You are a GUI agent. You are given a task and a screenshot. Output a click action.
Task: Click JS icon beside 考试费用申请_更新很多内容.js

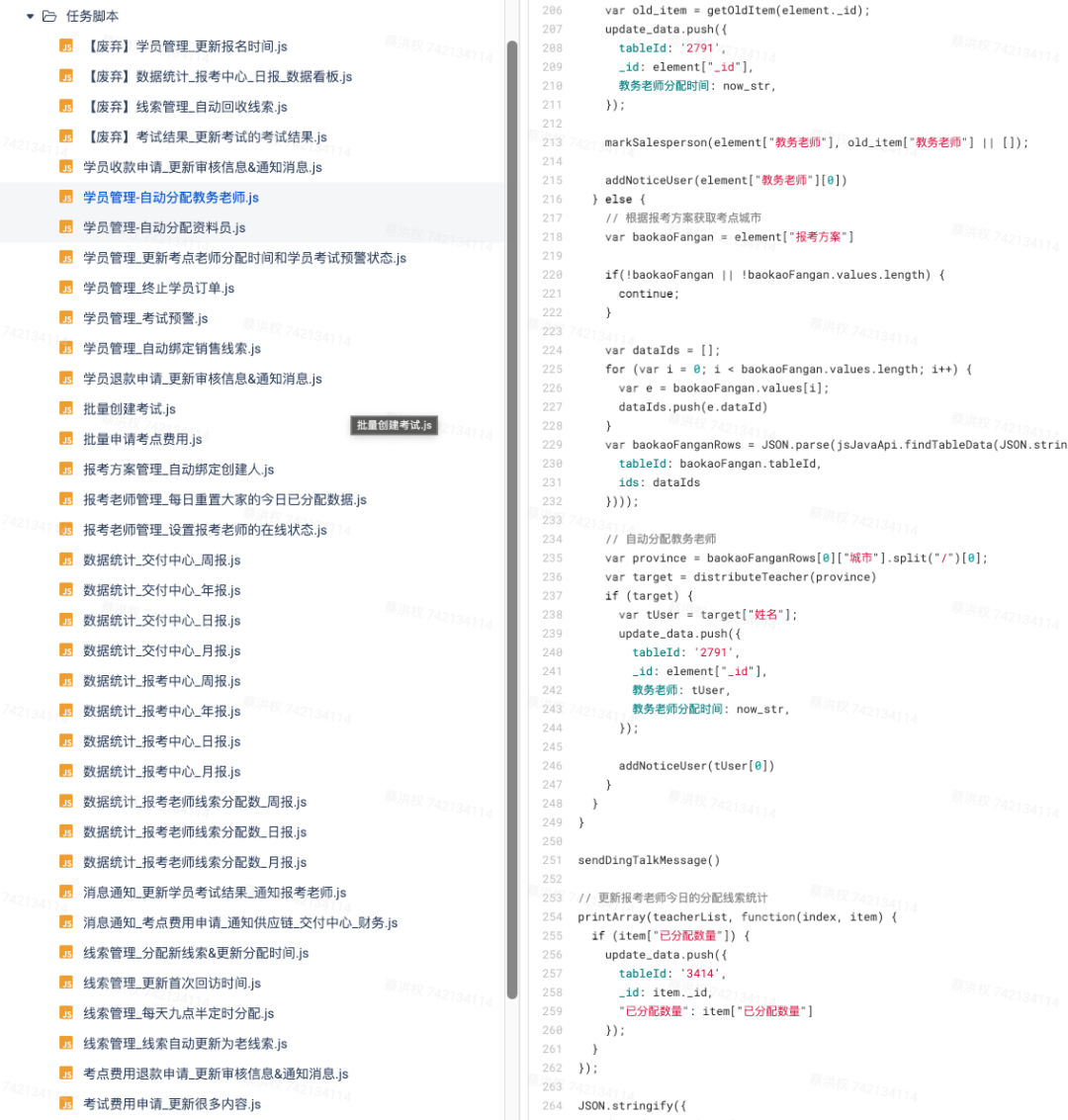(66, 1103)
